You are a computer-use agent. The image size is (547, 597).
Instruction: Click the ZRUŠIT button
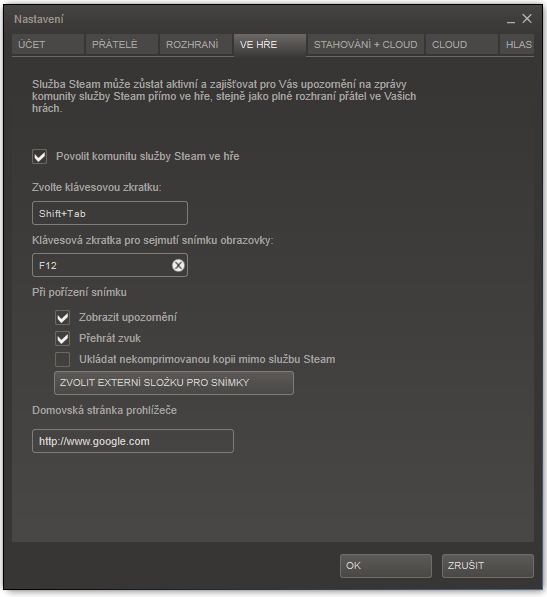click(x=488, y=566)
